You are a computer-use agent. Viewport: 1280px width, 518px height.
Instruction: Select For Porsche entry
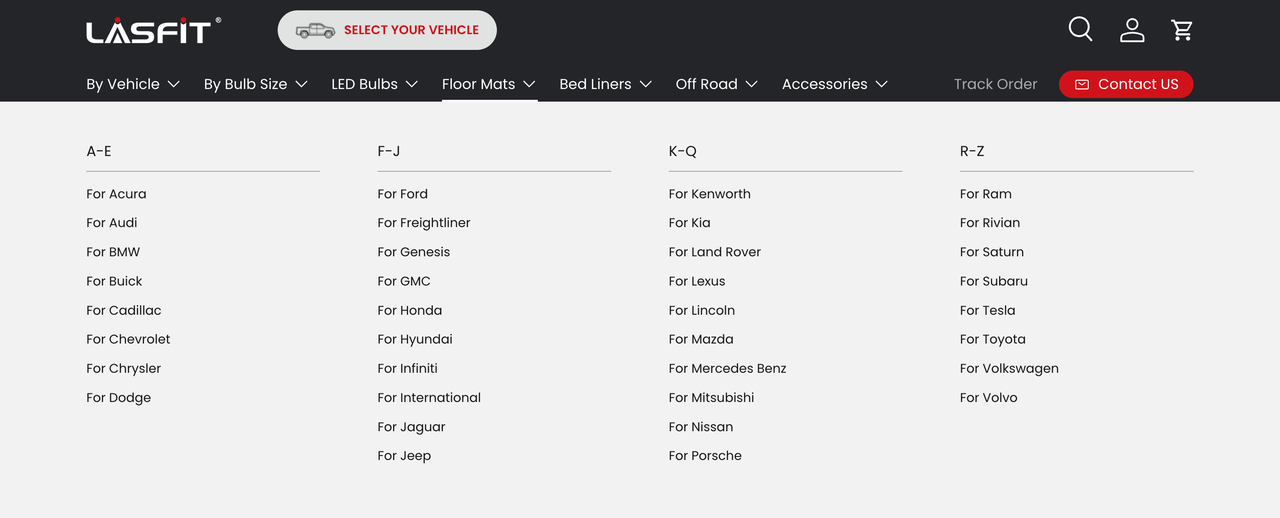[705, 455]
